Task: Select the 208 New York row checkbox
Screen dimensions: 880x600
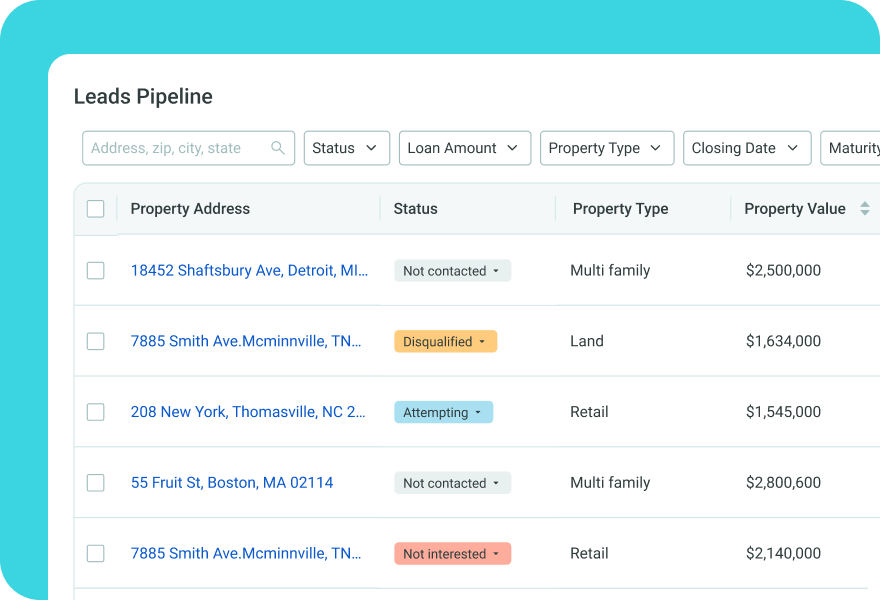Action: click(x=95, y=412)
